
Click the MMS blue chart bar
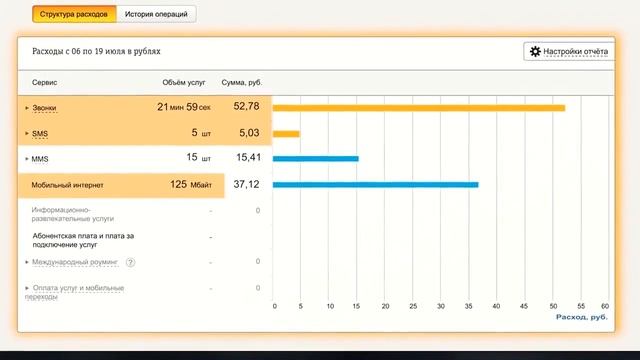coord(316,159)
